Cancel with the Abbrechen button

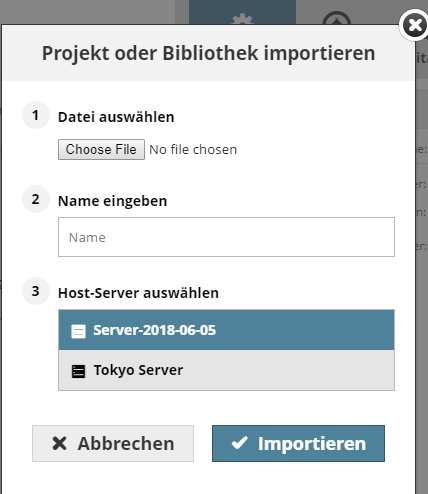click(x=113, y=443)
